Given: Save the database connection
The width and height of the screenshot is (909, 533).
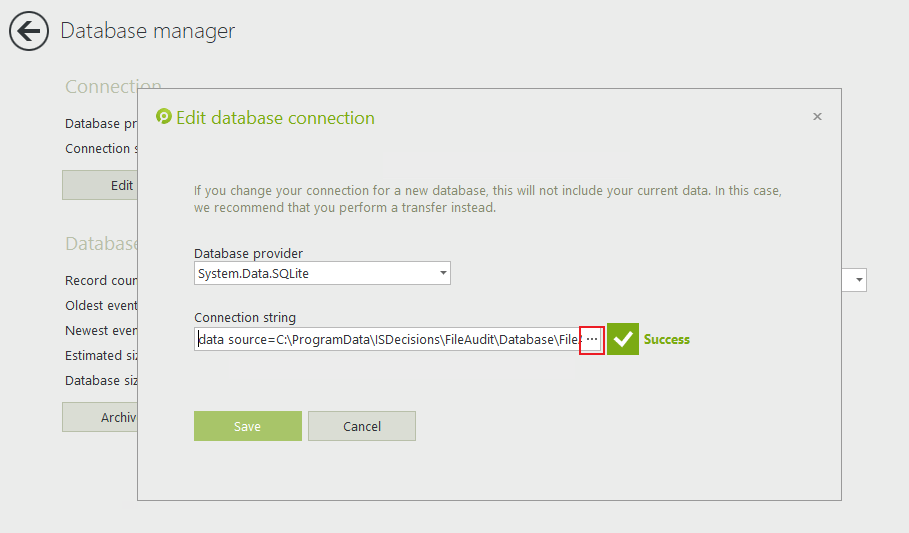Looking at the screenshot, I should point(247,426).
